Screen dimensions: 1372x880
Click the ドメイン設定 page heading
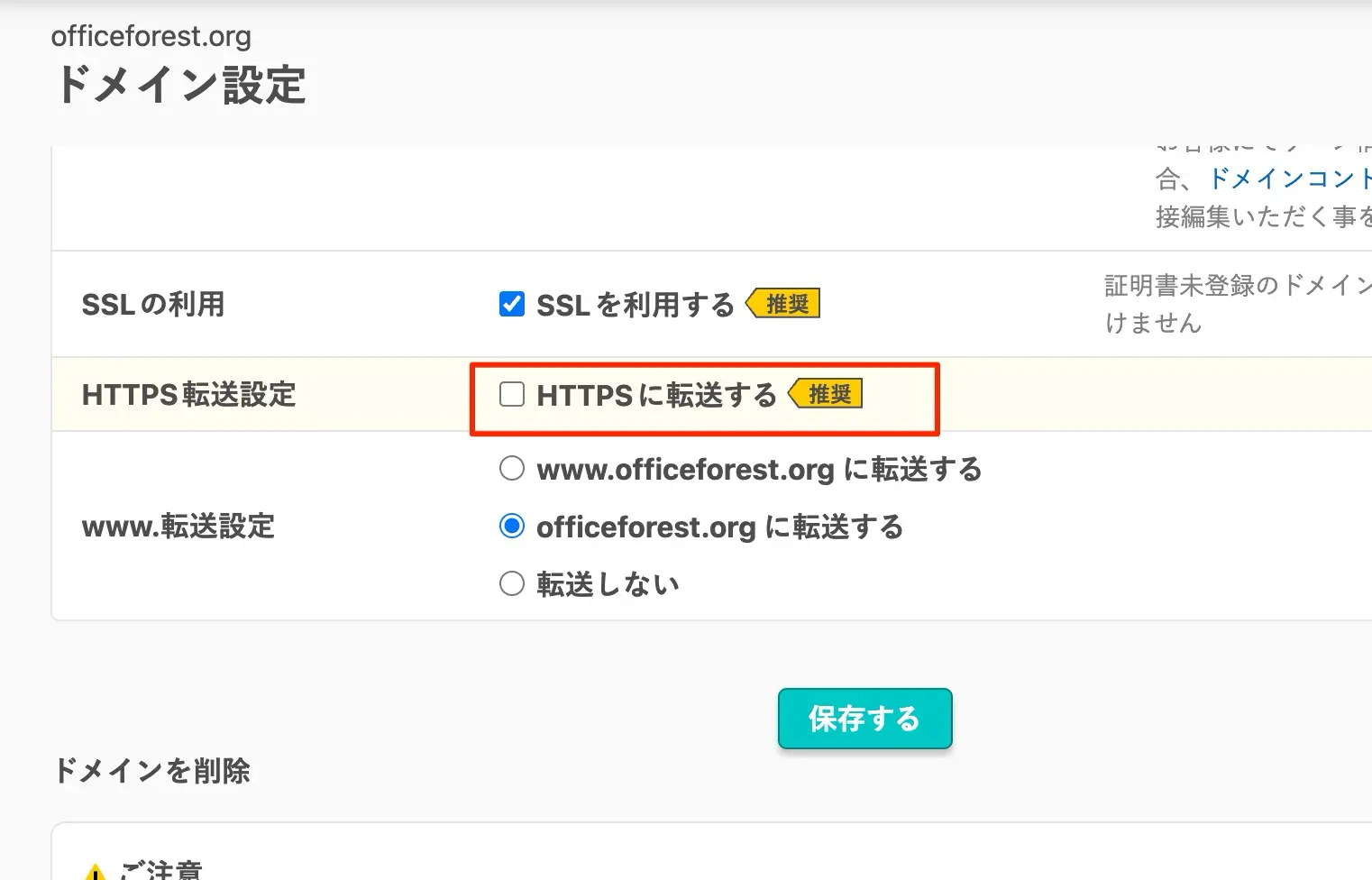pos(180,86)
